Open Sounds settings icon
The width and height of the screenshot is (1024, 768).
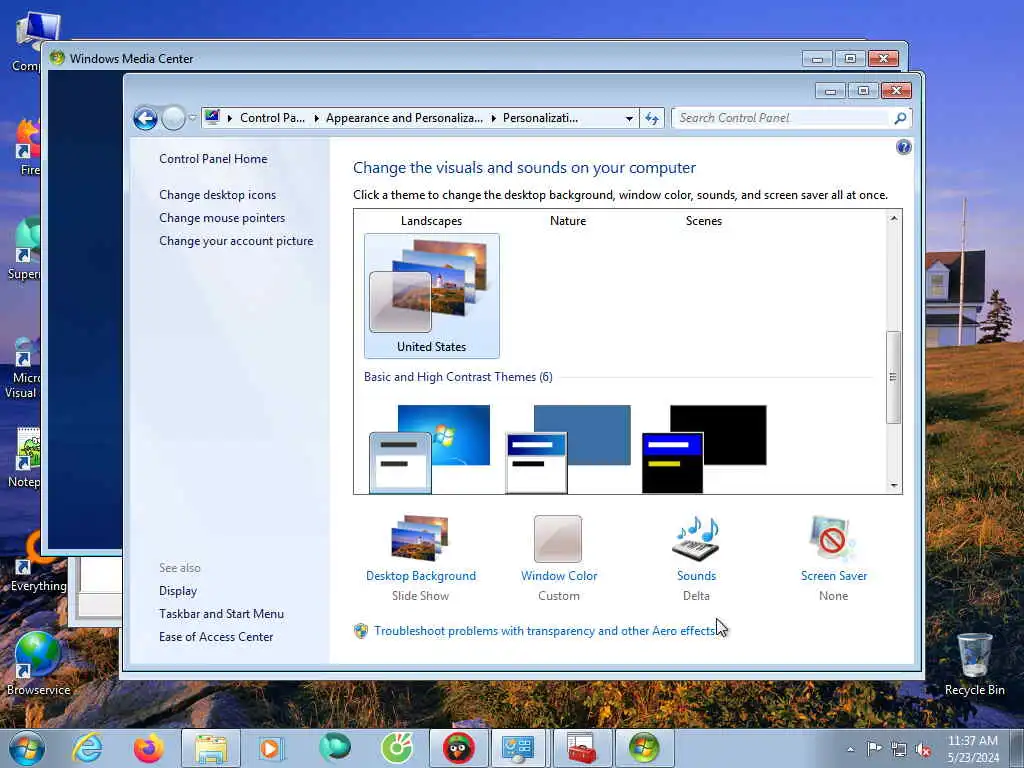pos(696,539)
